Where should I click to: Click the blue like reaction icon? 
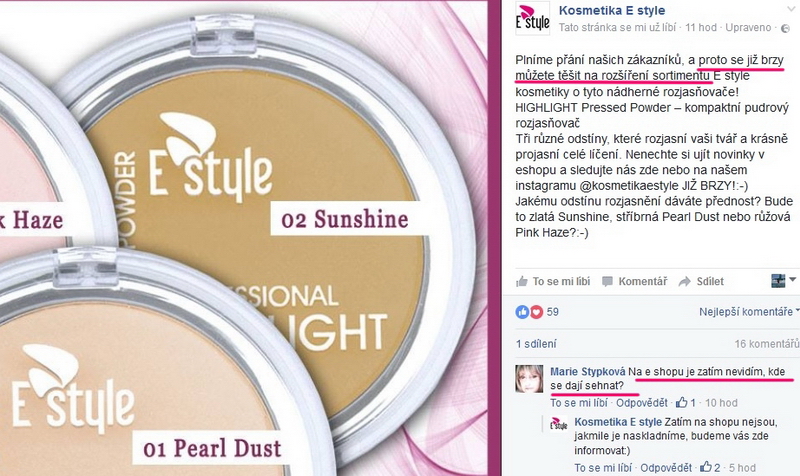click(x=522, y=312)
